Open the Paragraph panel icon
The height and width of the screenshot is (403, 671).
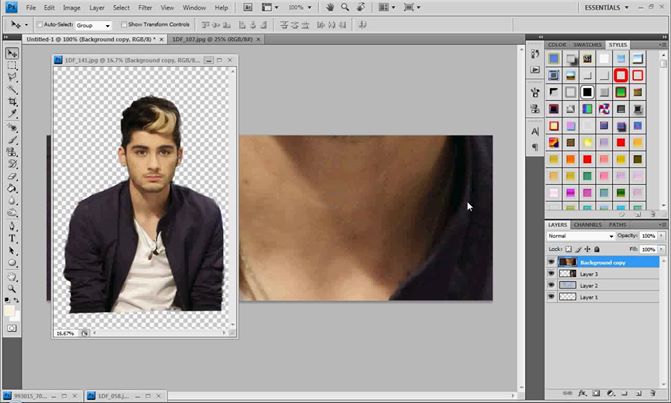pyautogui.click(x=535, y=147)
